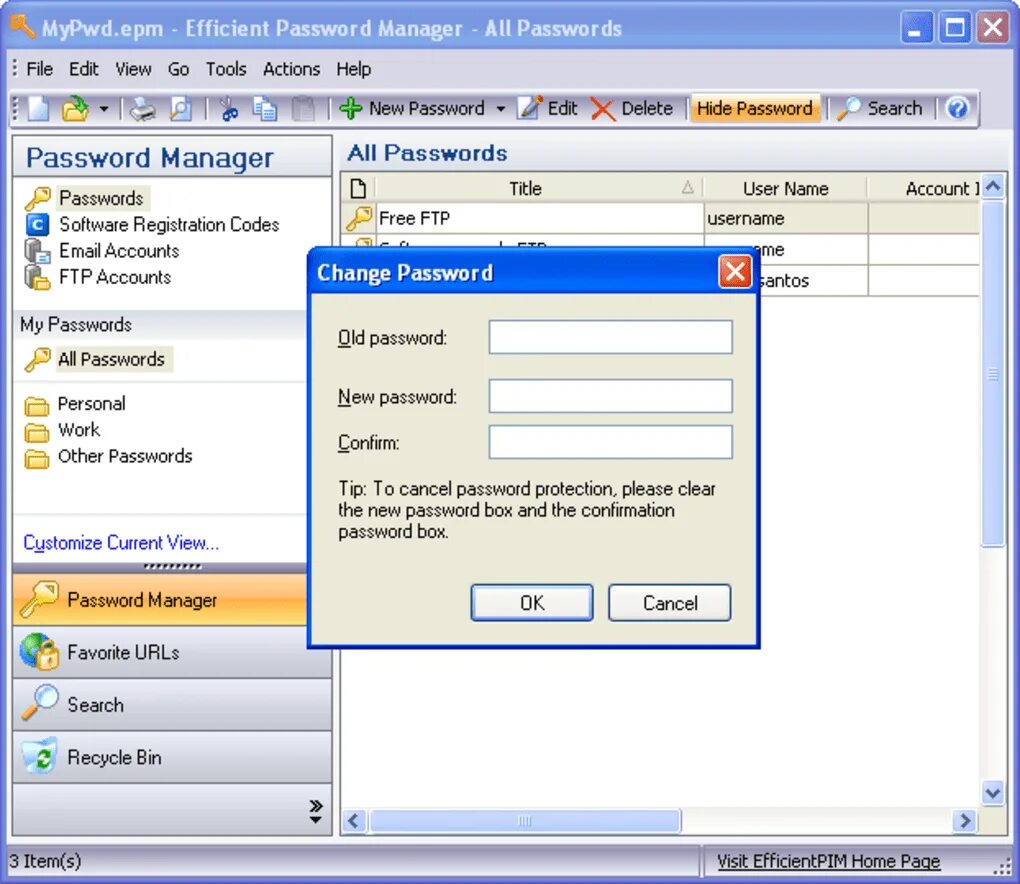This screenshot has height=884, width=1020.
Task: Open the Help menu
Action: point(353,69)
